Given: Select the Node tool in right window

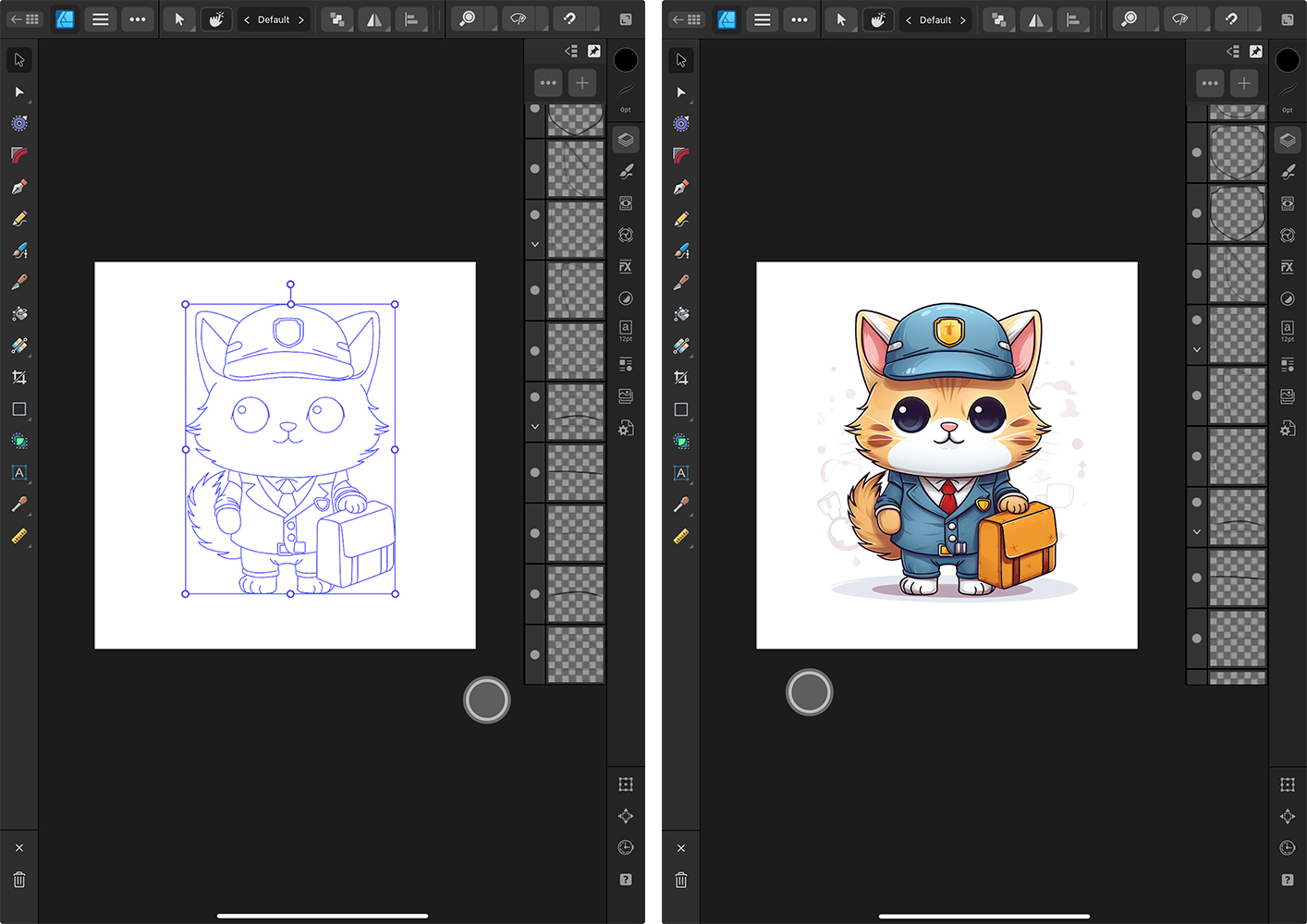Looking at the screenshot, I should tap(681, 92).
